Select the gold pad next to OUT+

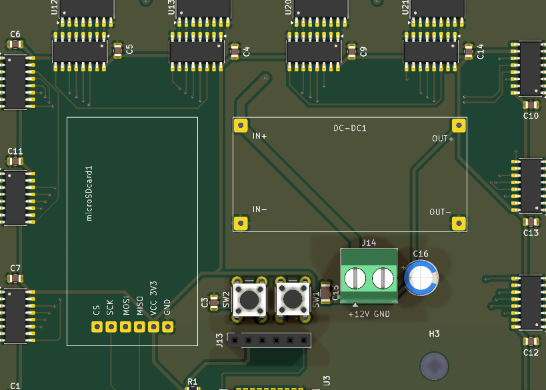[459, 126]
